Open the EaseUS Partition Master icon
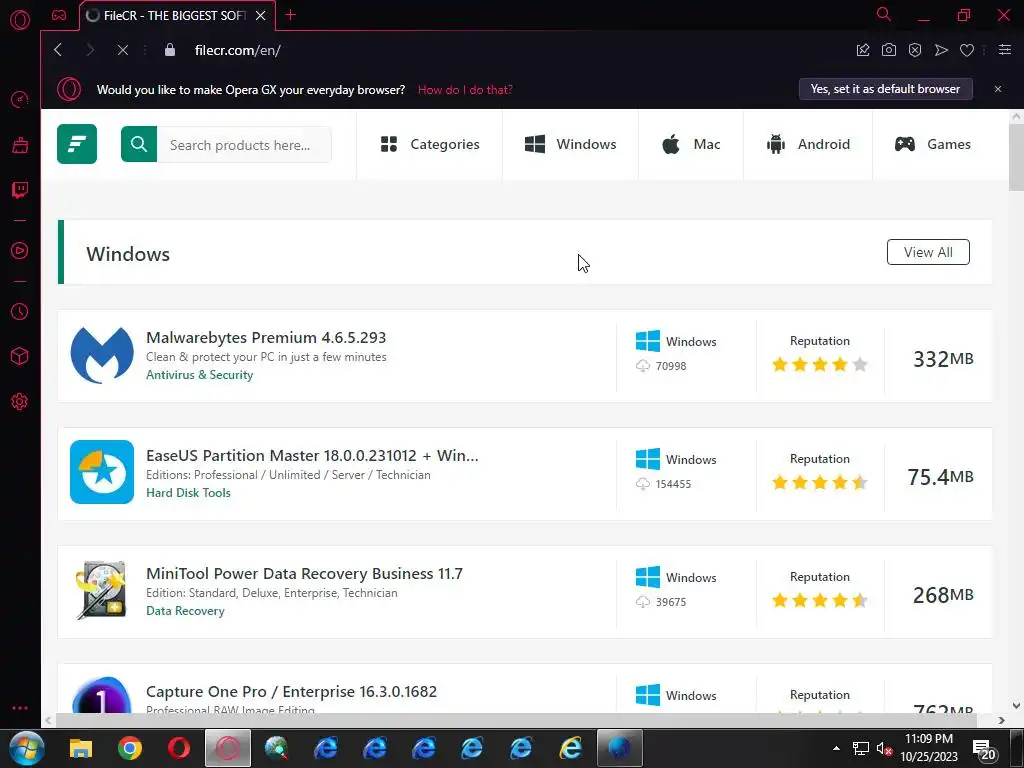 pos(102,472)
